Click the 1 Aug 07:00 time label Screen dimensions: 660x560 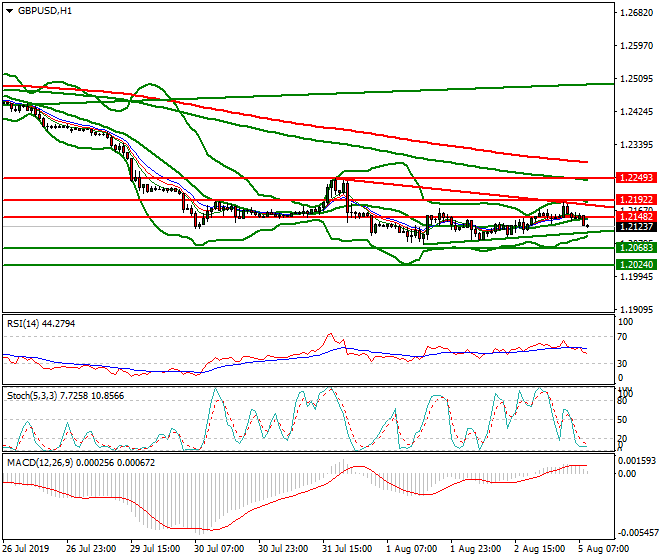[412, 549]
